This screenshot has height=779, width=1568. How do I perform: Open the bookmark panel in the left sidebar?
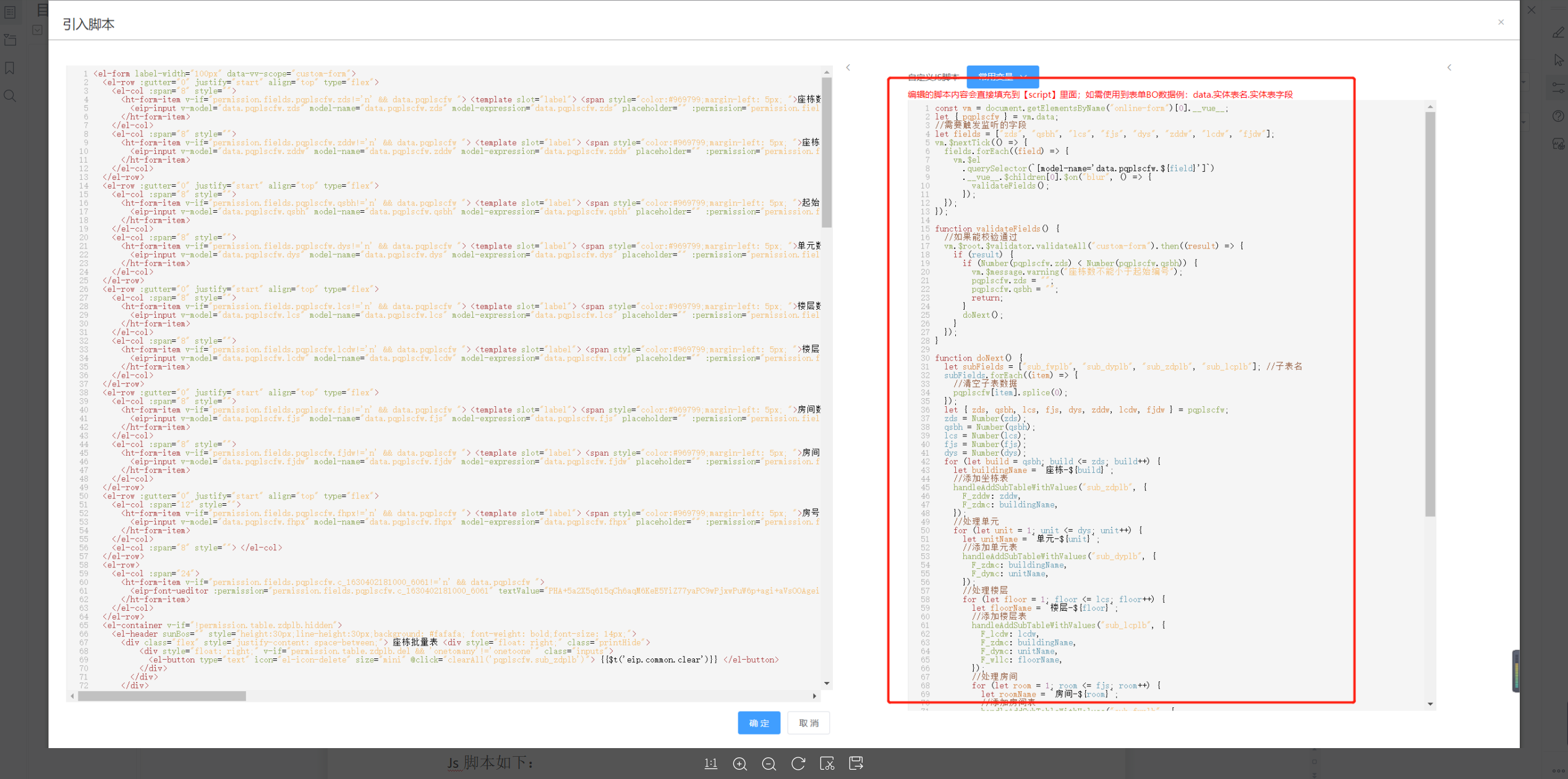coord(10,68)
